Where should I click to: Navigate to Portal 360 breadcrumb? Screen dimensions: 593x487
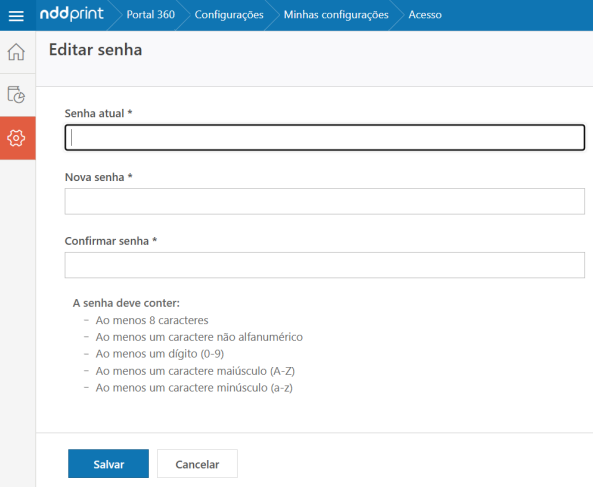(151, 15)
